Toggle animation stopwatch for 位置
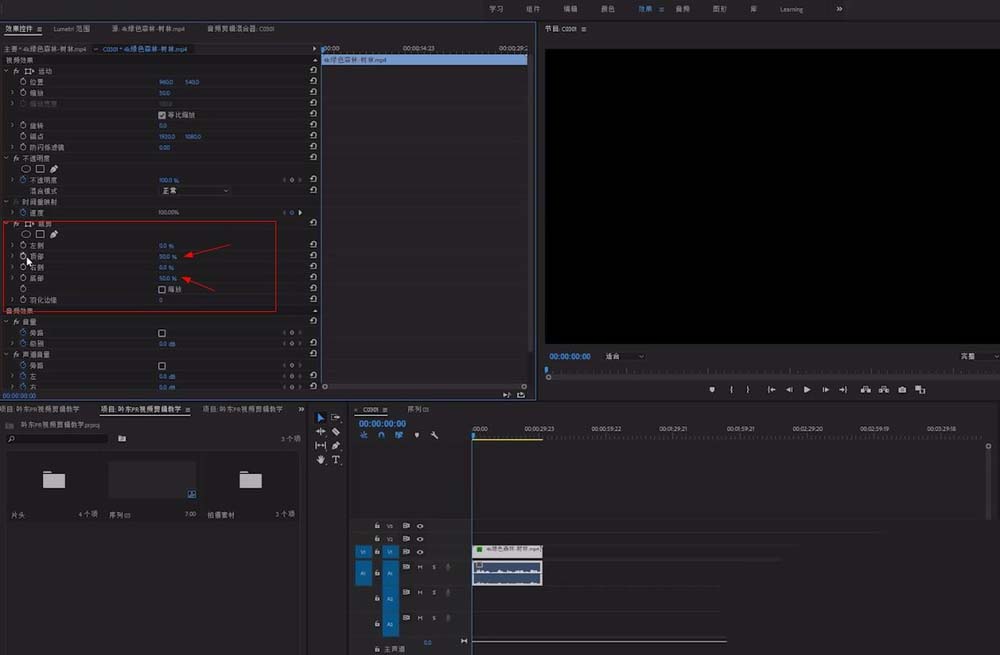1000x655 pixels. (x=23, y=82)
